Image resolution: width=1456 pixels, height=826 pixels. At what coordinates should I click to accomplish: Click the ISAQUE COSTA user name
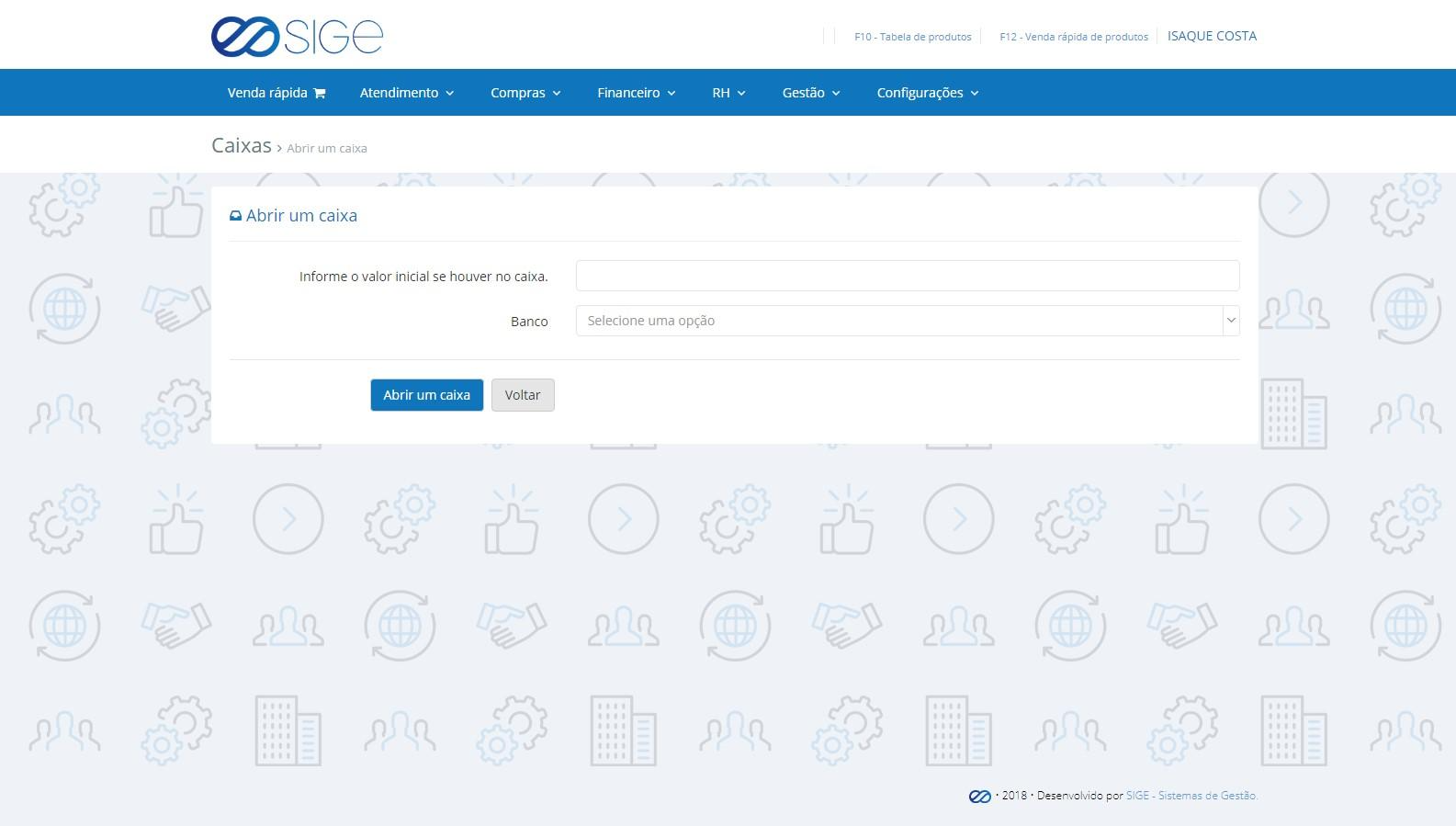(1212, 36)
